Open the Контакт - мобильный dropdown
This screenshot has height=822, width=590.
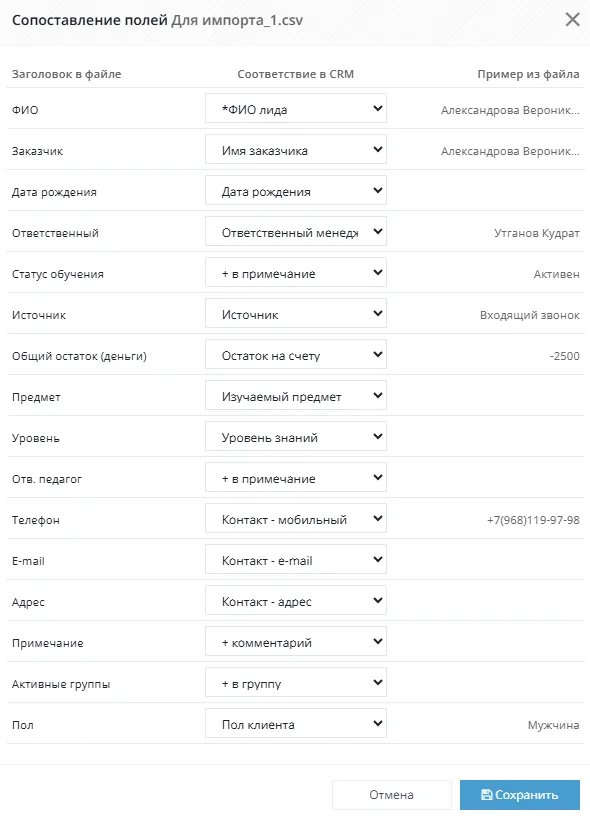pos(296,518)
